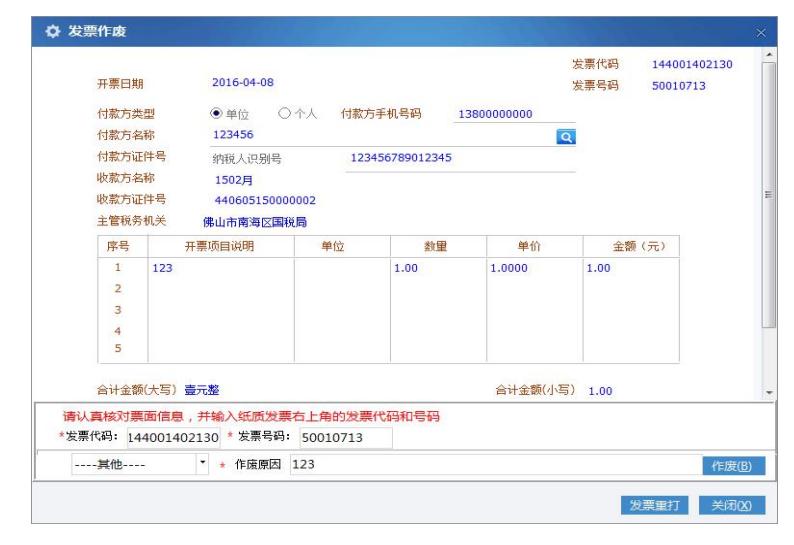The height and width of the screenshot is (545, 794).
Task: Select the 个人 payer type radio button
Action: pos(284,113)
